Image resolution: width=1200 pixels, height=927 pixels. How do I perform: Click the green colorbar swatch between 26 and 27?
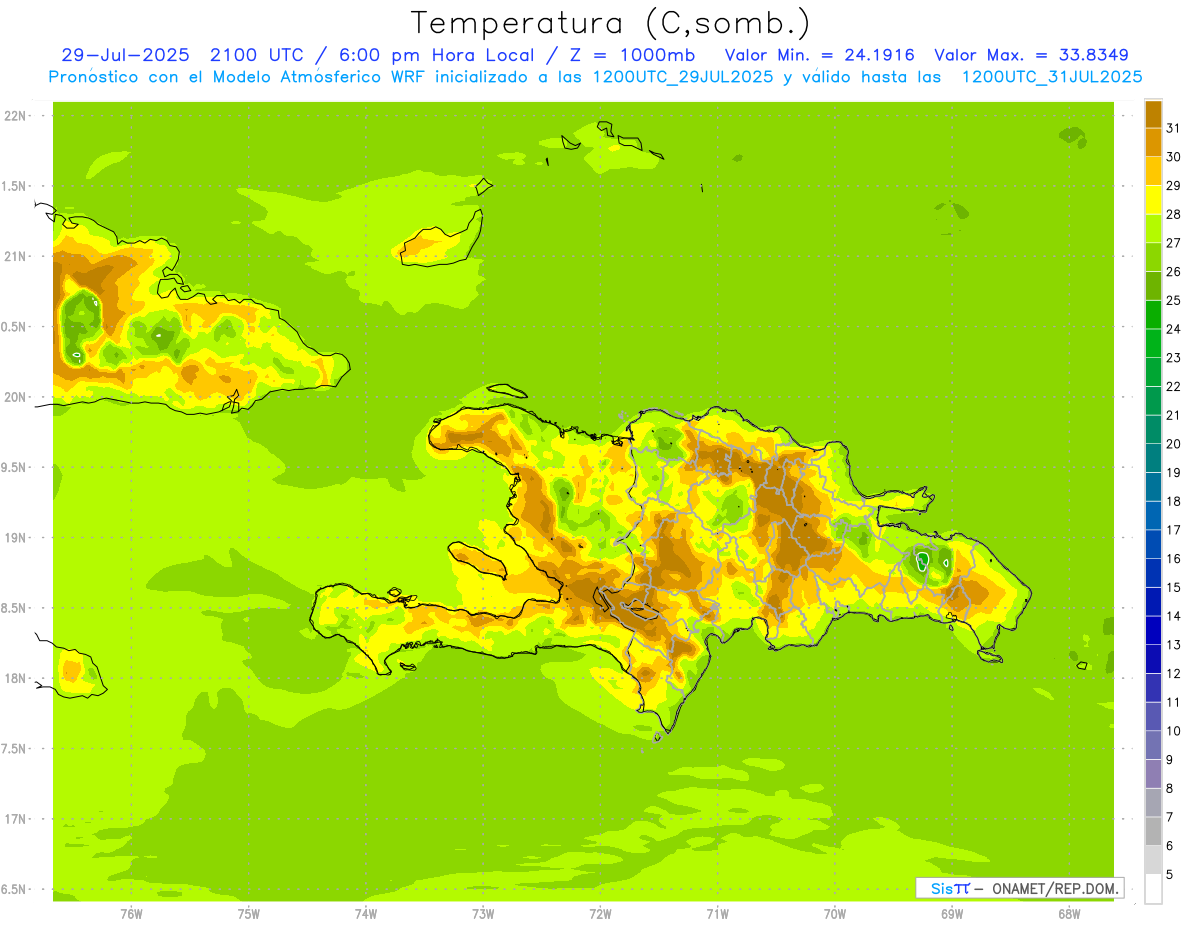pos(1153,257)
